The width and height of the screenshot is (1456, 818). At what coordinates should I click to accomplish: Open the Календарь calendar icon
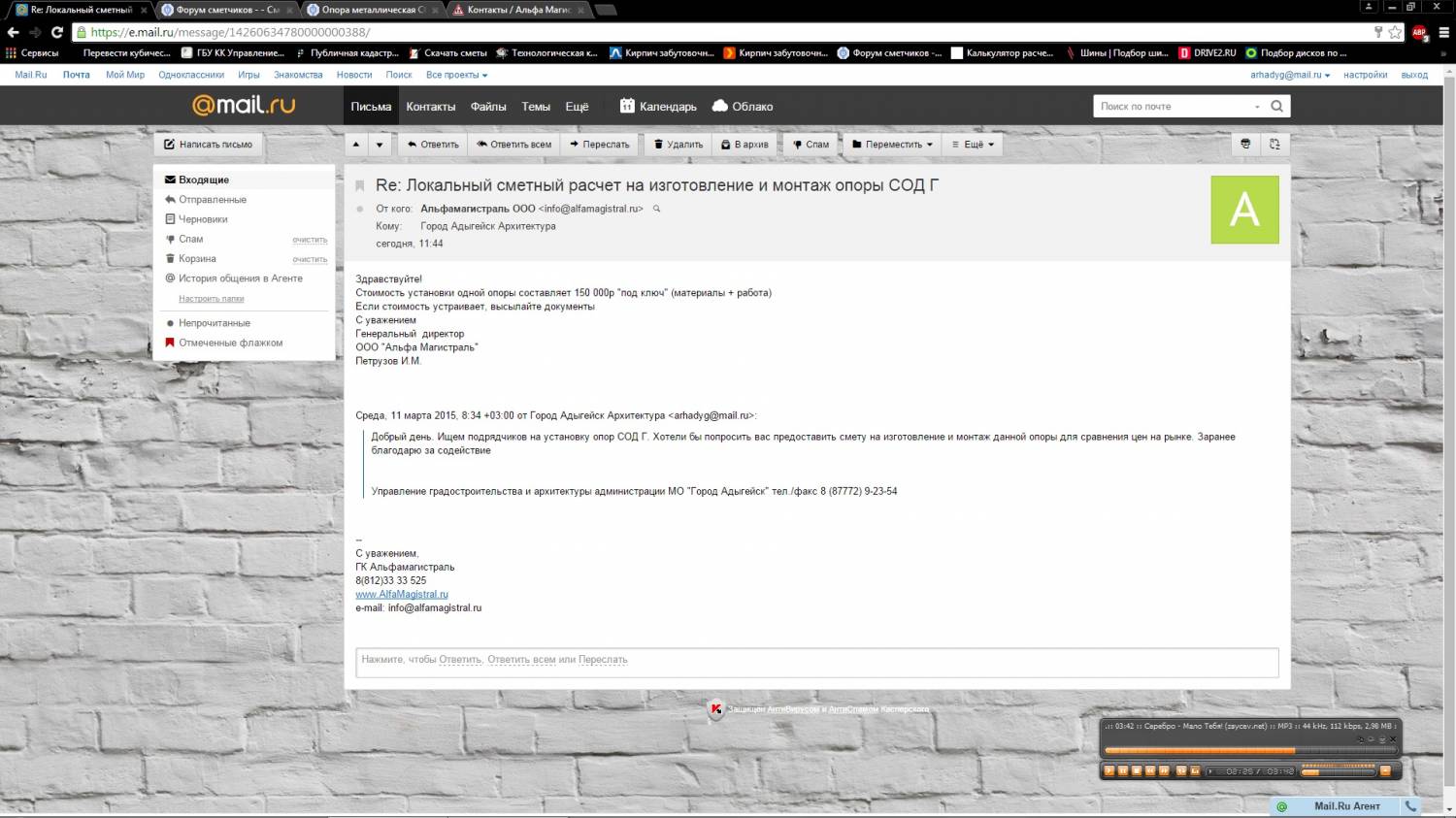(x=627, y=106)
